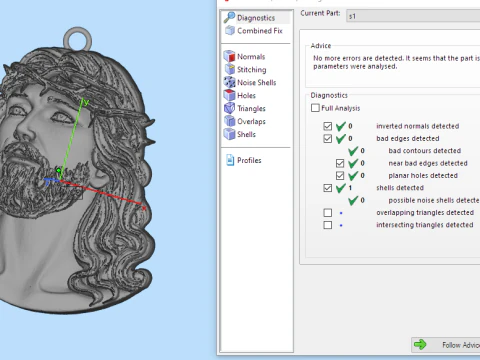
Task: Click blue dot beside intersecting triangles
Action: (341, 225)
